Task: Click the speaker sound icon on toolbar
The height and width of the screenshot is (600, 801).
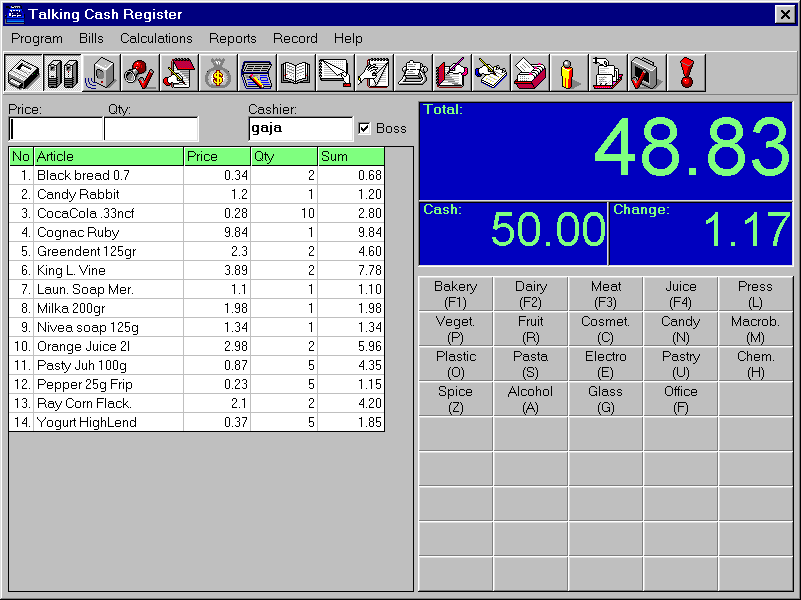Action: [101, 72]
